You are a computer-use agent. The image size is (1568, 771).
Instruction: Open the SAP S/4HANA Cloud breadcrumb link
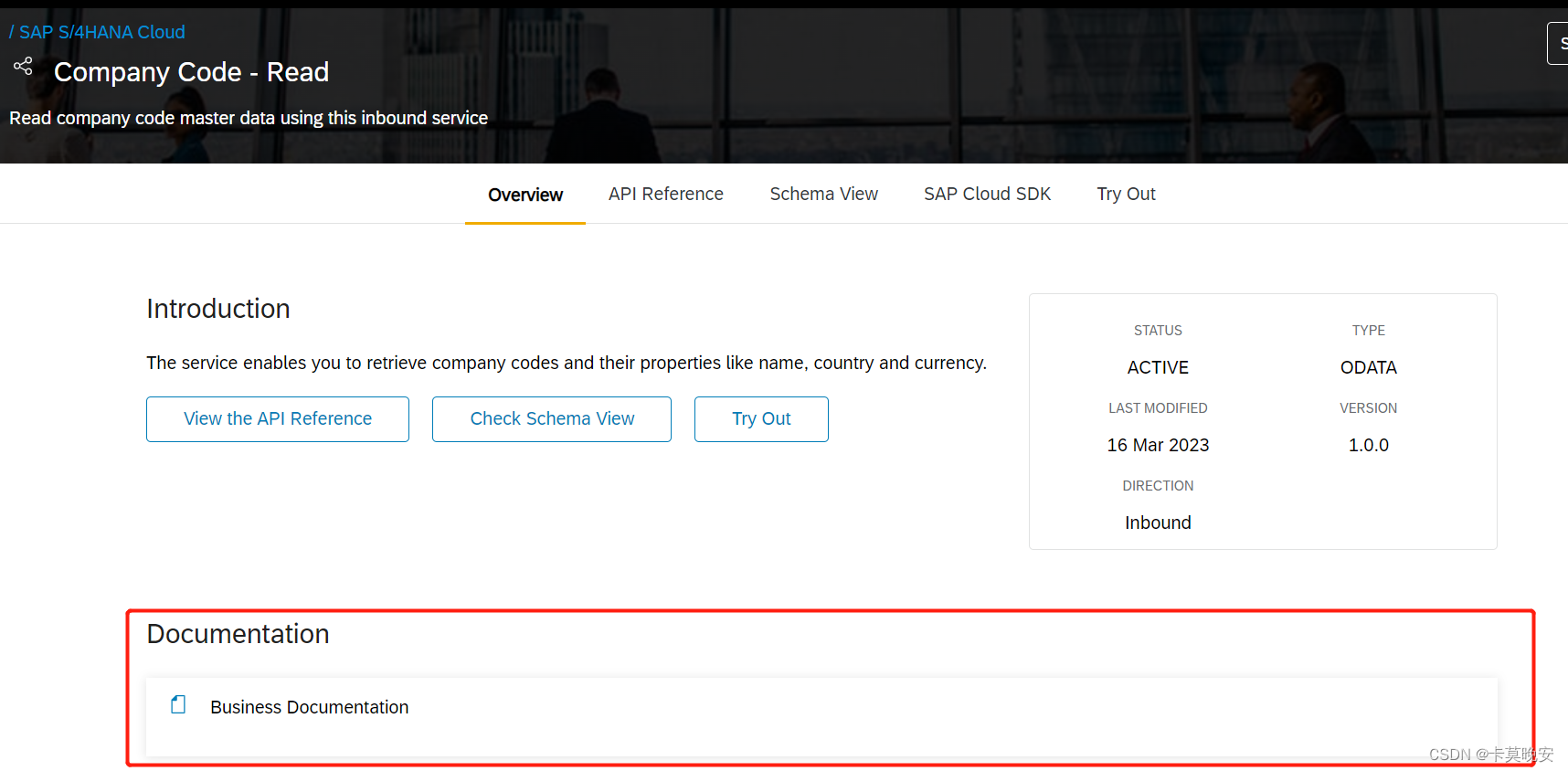[101, 32]
